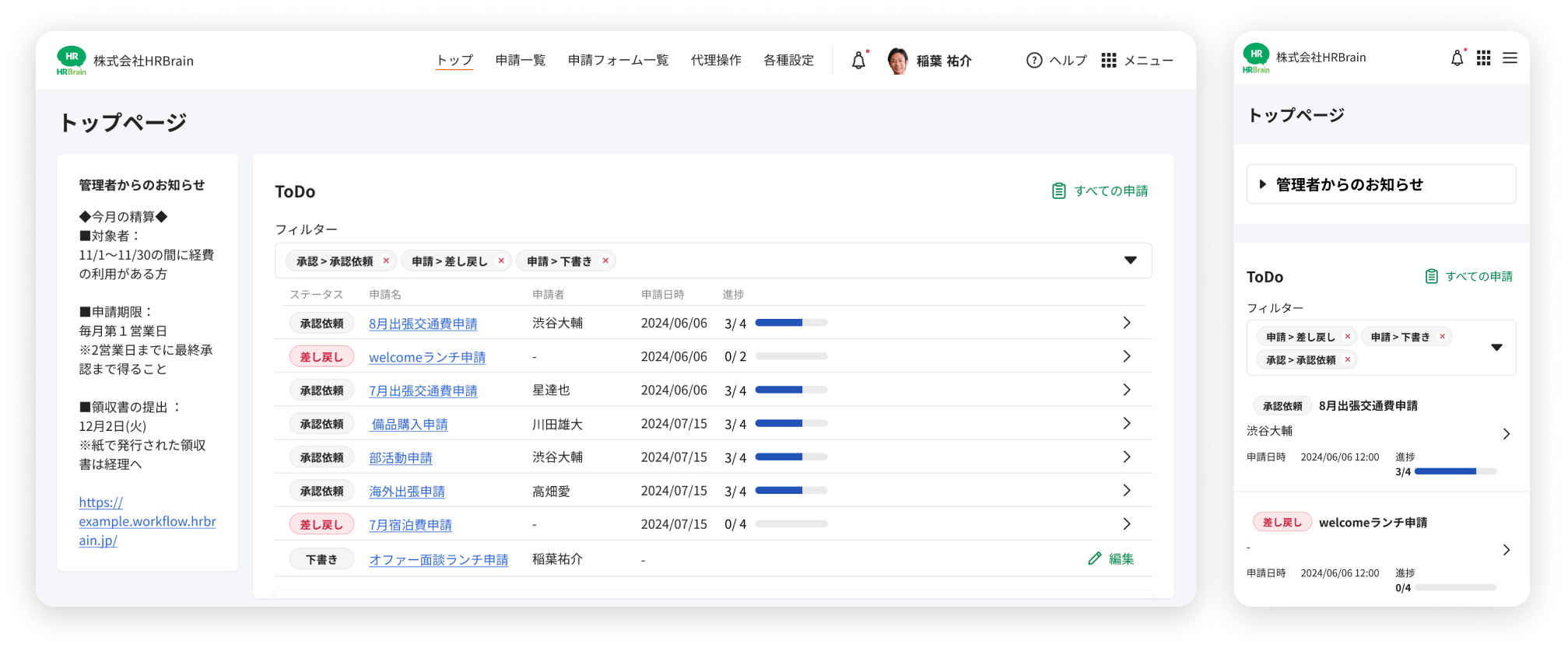Expand 管理者からのお知らせ section in mobile view
This screenshot has height=651, width=1568.
tap(1381, 184)
